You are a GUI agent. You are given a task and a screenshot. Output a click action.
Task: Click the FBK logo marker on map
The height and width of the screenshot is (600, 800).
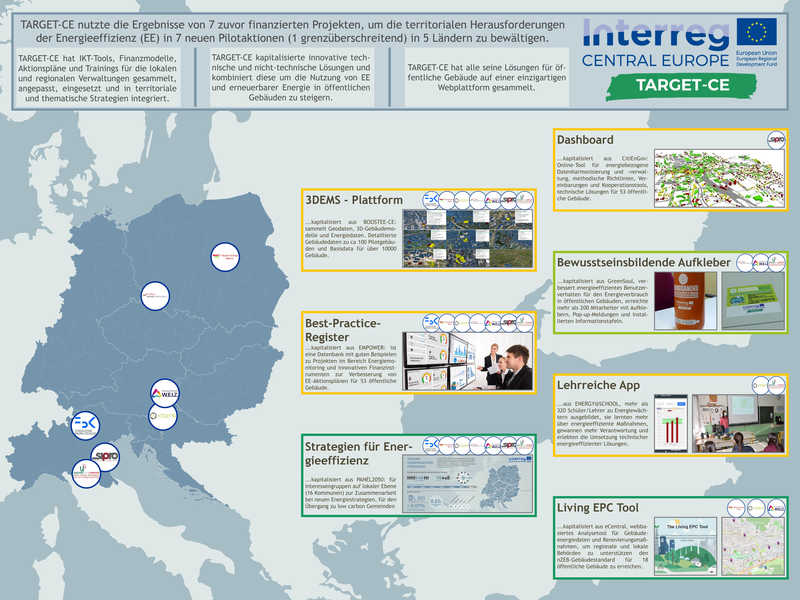coord(85,424)
